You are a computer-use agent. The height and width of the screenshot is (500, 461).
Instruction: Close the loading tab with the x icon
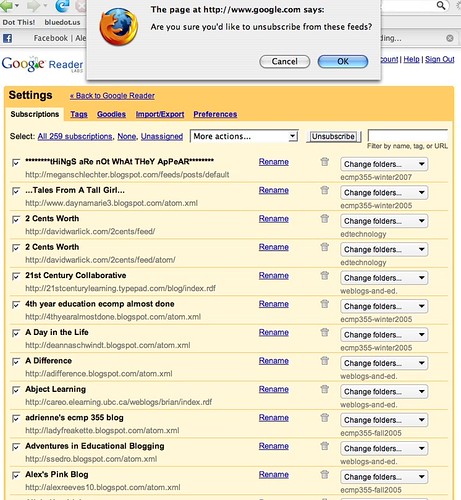450,38
